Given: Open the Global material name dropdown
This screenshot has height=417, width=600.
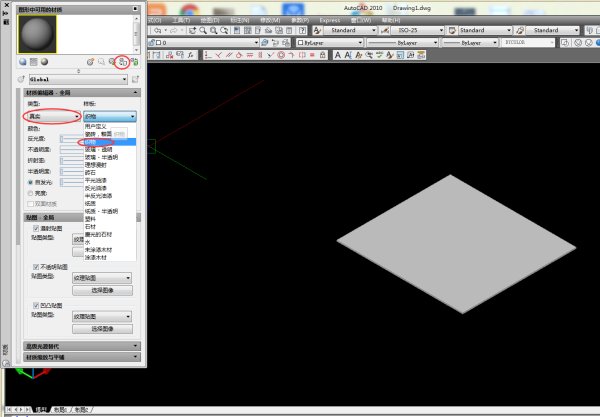Looking at the screenshot, I should [78, 79].
